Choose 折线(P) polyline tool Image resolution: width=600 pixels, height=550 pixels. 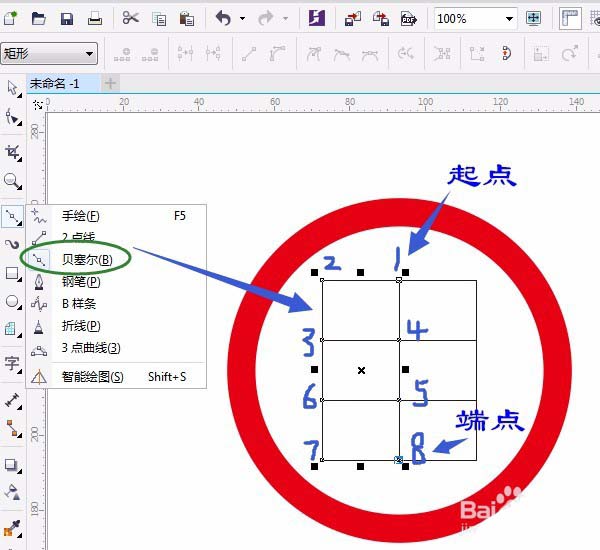click(x=116, y=326)
